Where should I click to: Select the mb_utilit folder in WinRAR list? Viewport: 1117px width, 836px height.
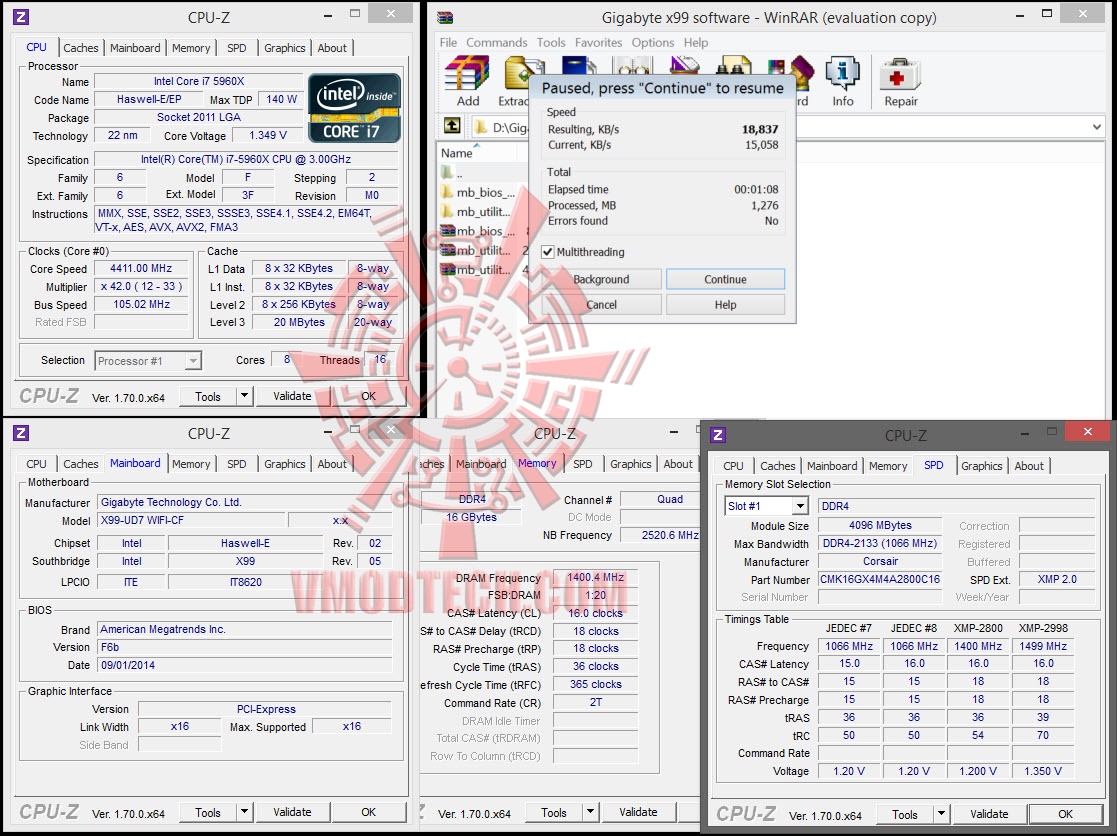pyautogui.click(x=476, y=211)
